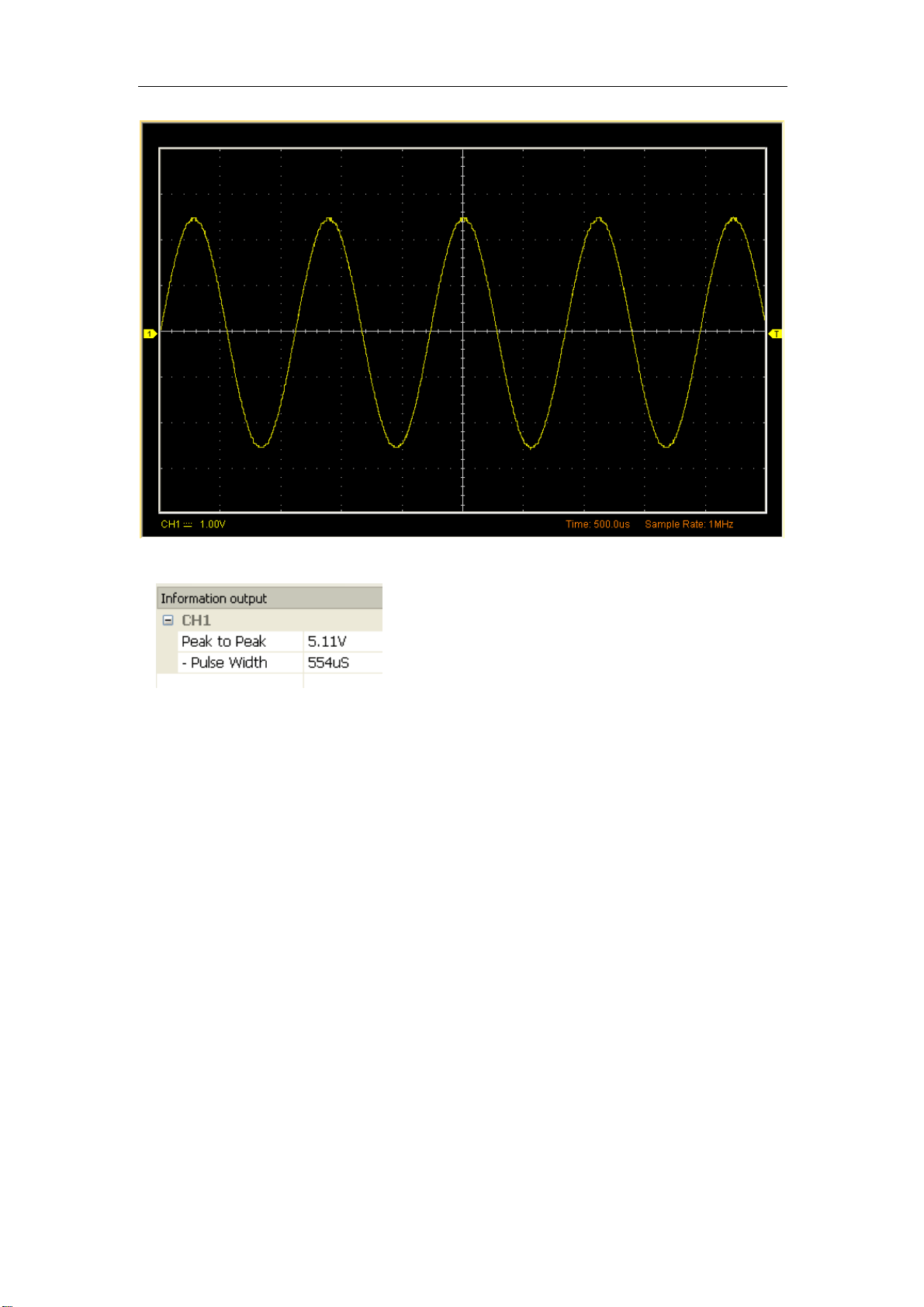Select the Peak to Peak measurement row
Image resolution: width=924 pixels, height=1307 pixels.
269,641
